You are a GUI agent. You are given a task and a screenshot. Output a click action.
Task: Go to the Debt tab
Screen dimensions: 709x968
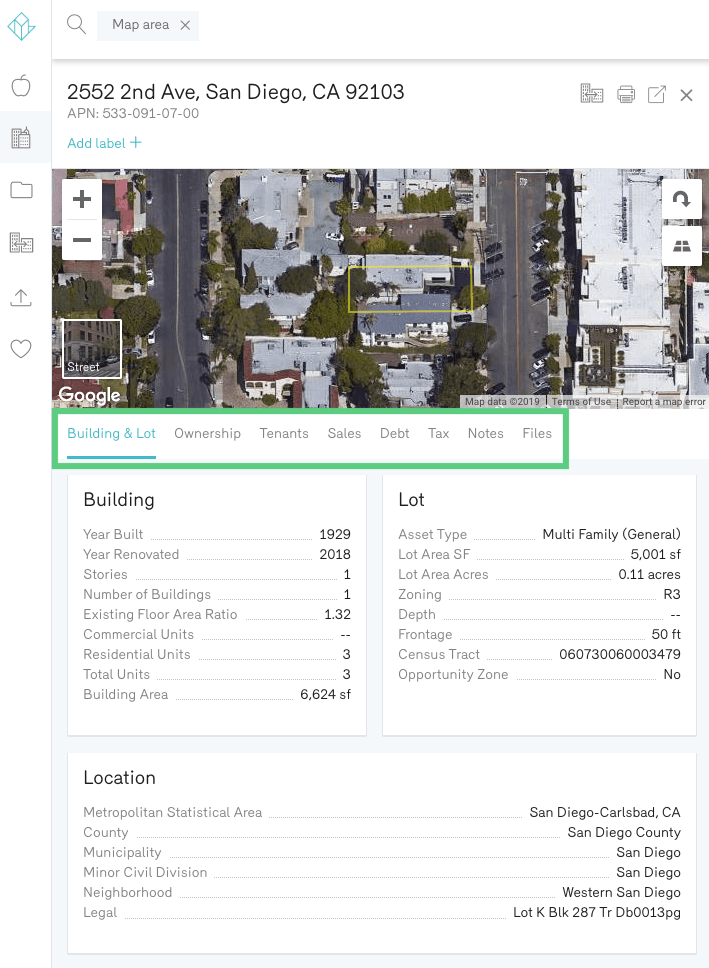tap(394, 433)
